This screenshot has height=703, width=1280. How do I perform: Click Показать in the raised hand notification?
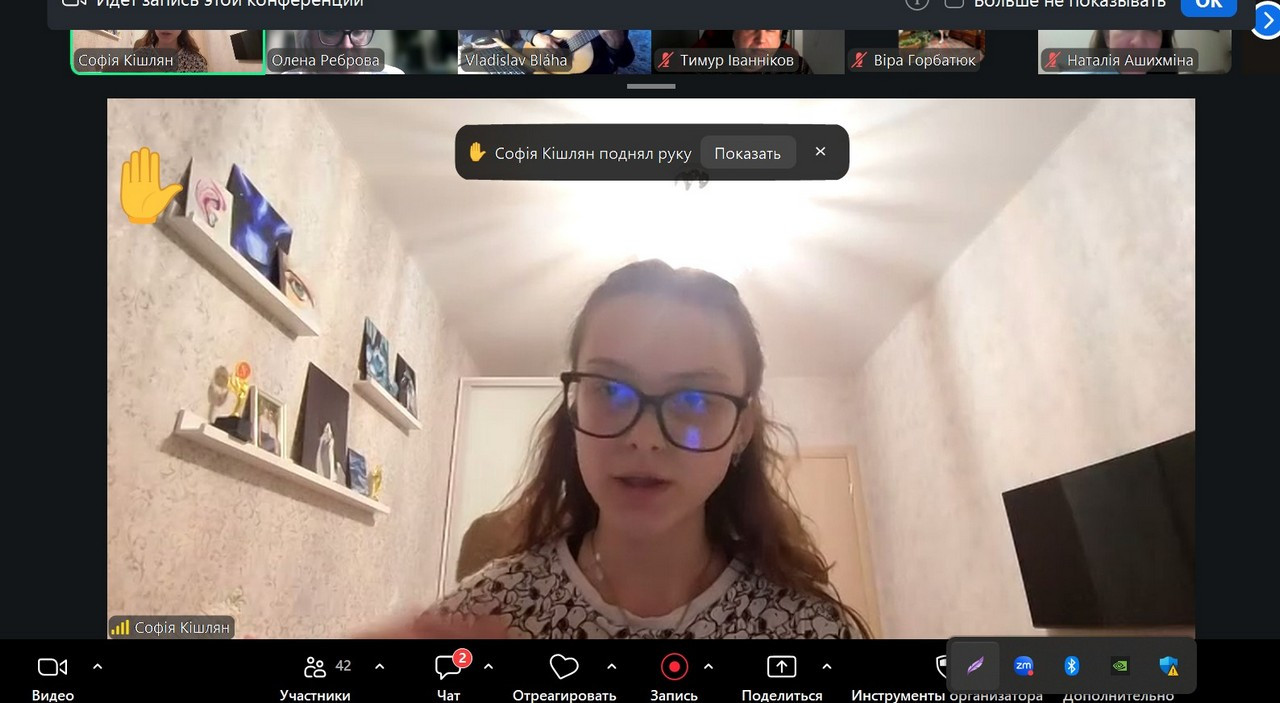747,153
